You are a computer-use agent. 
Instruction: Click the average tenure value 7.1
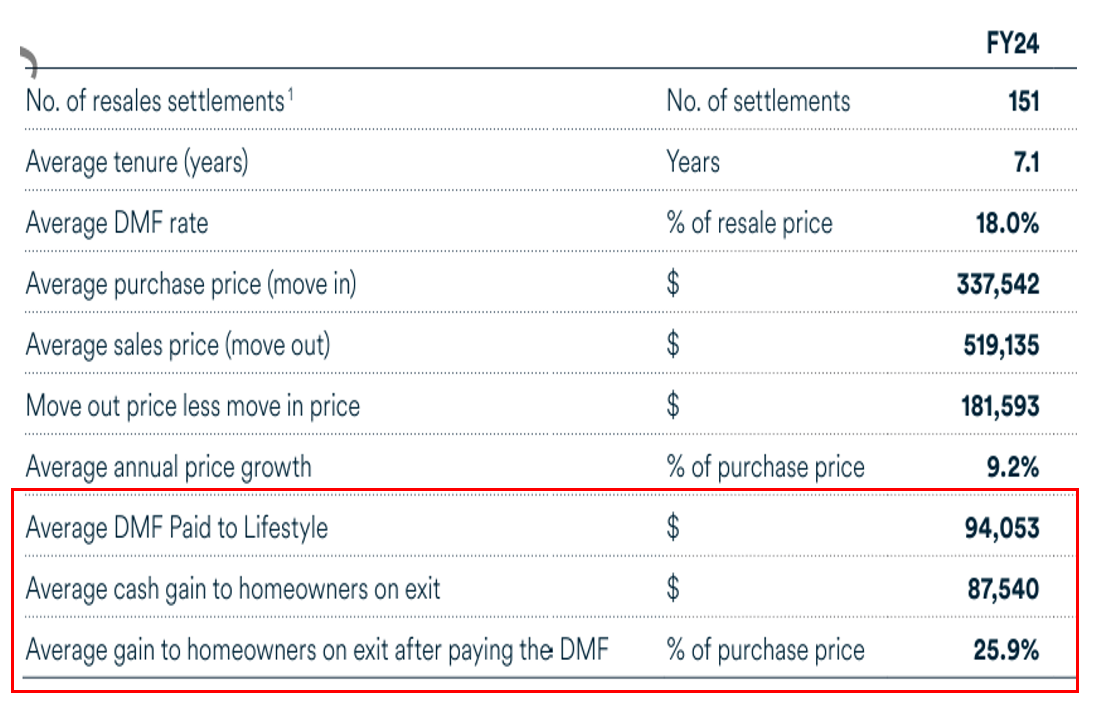click(1026, 162)
